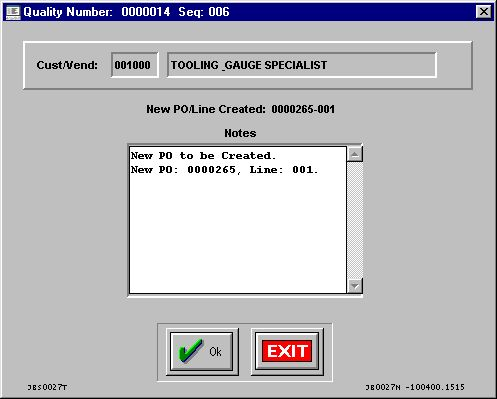Screen dimensions: 497x399
Task: Click the red EXIT button
Action: (287, 351)
